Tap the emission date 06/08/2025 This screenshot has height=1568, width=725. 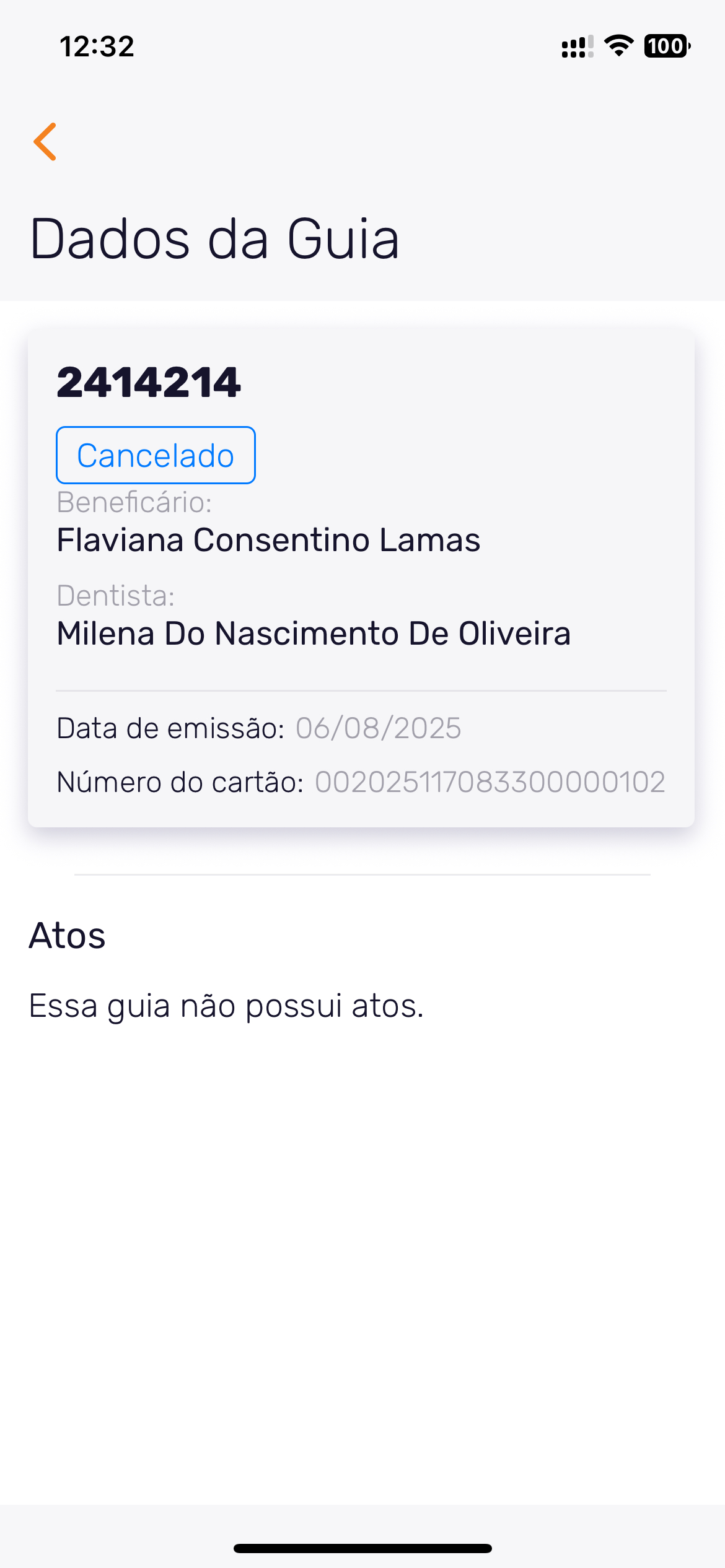[378, 728]
